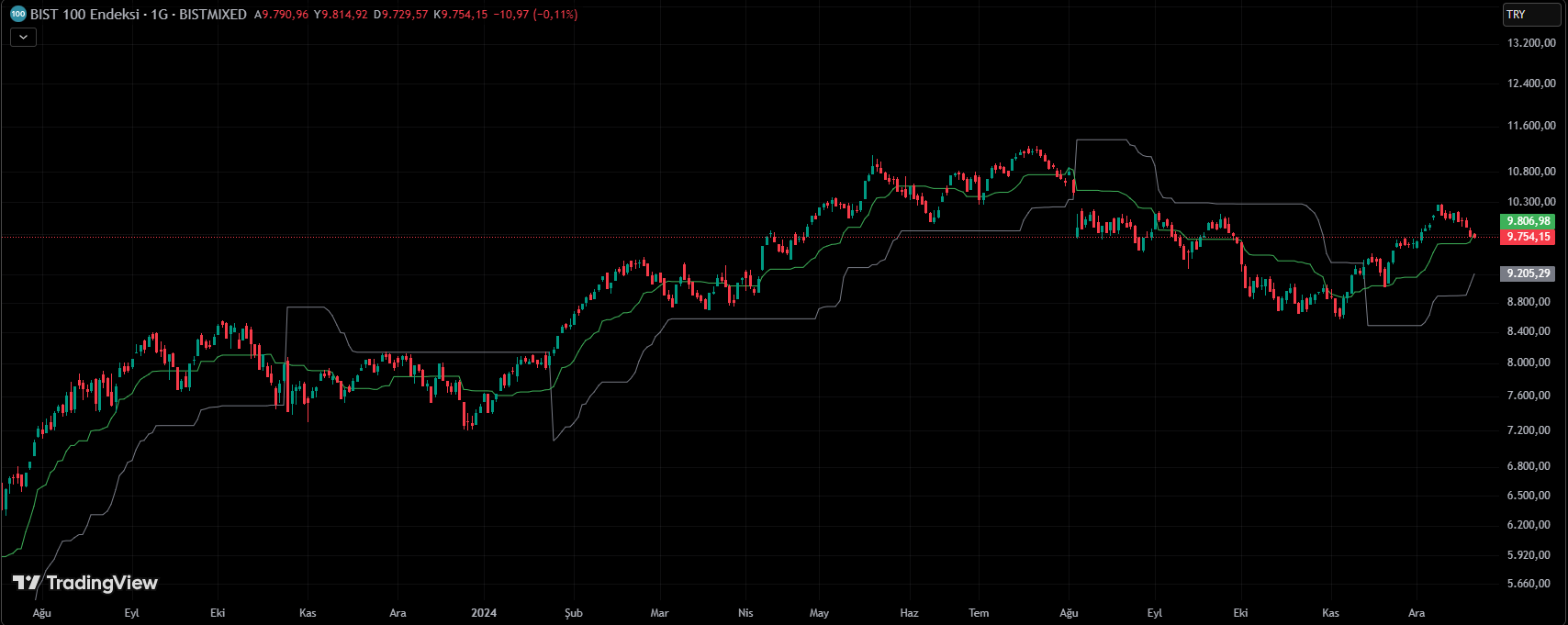Viewport: 1568px width, 625px height.
Task: Click the 5.660,00 level on price scale
Action: click(x=1530, y=584)
